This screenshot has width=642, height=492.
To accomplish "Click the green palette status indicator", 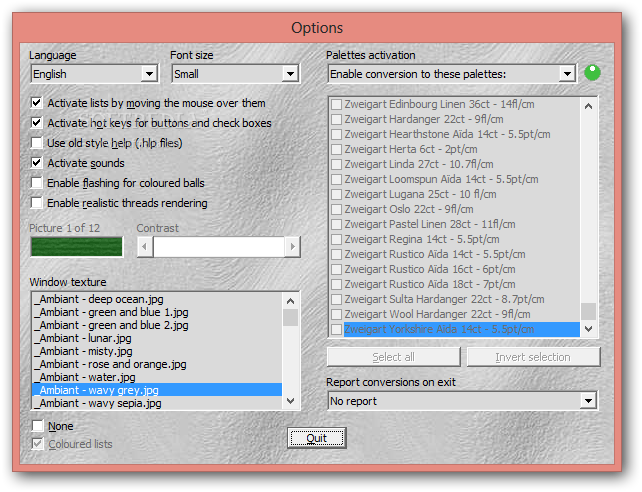I will point(592,73).
